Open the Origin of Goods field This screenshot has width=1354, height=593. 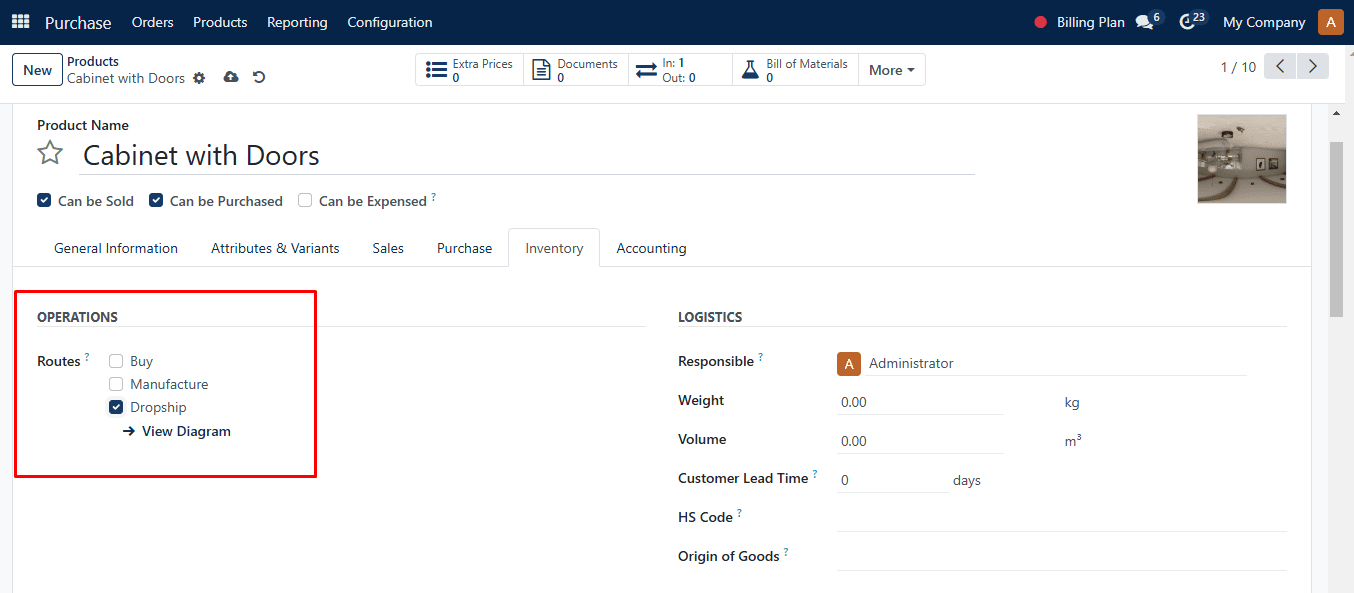click(1062, 556)
